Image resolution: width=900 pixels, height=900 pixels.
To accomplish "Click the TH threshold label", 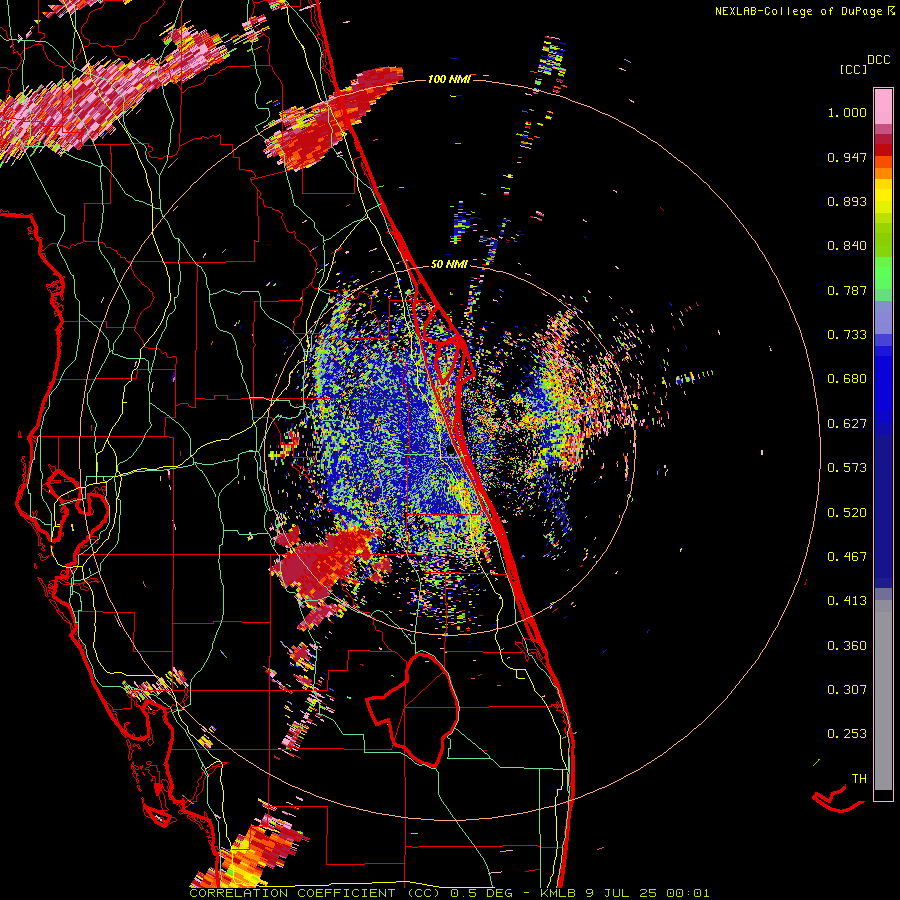I will [x=859, y=779].
